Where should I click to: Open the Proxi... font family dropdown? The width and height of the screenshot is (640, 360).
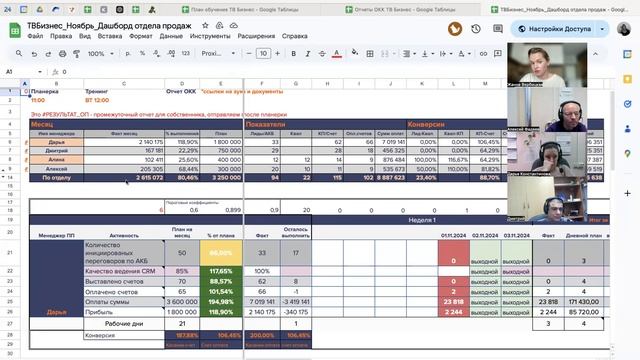(x=218, y=53)
